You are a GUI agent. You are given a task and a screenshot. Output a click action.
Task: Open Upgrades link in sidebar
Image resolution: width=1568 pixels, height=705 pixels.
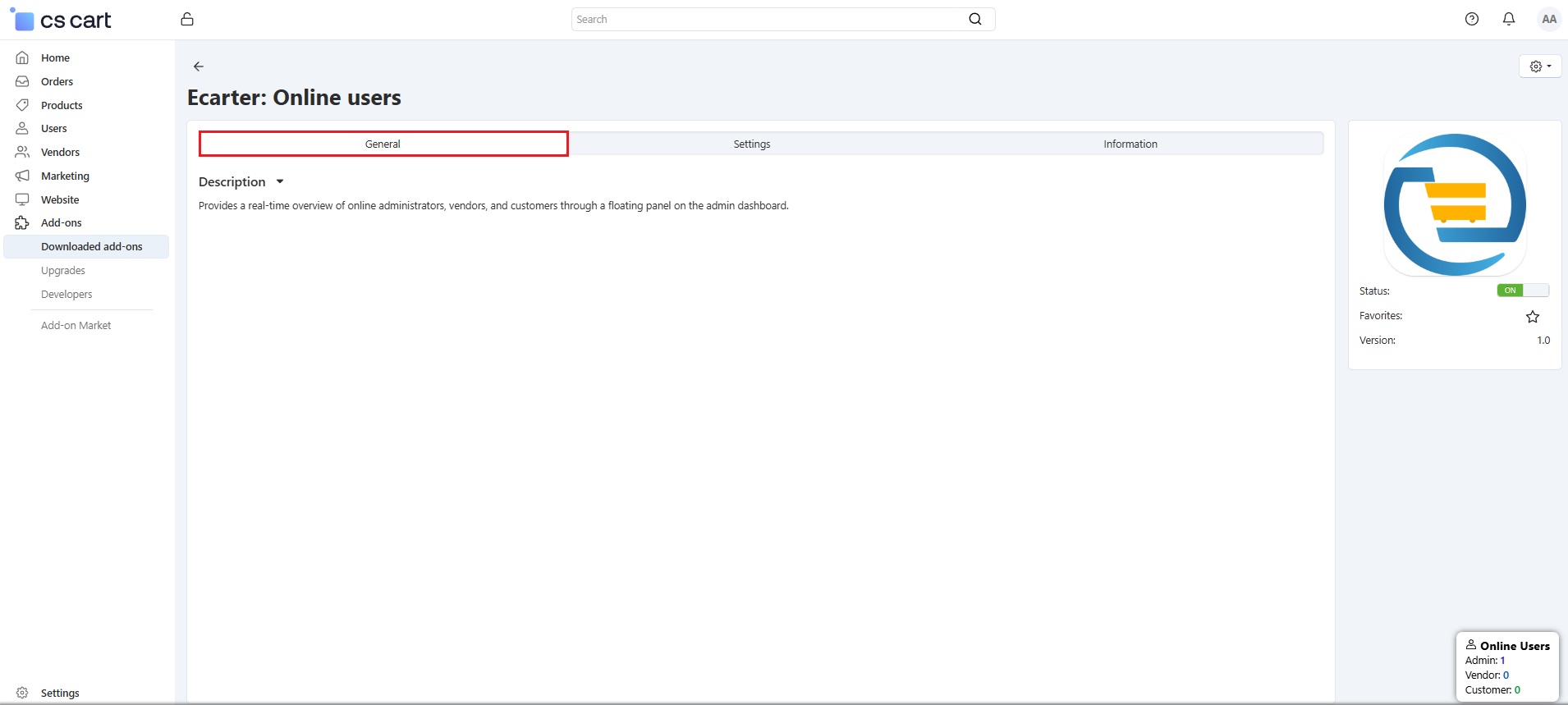(x=63, y=271)
